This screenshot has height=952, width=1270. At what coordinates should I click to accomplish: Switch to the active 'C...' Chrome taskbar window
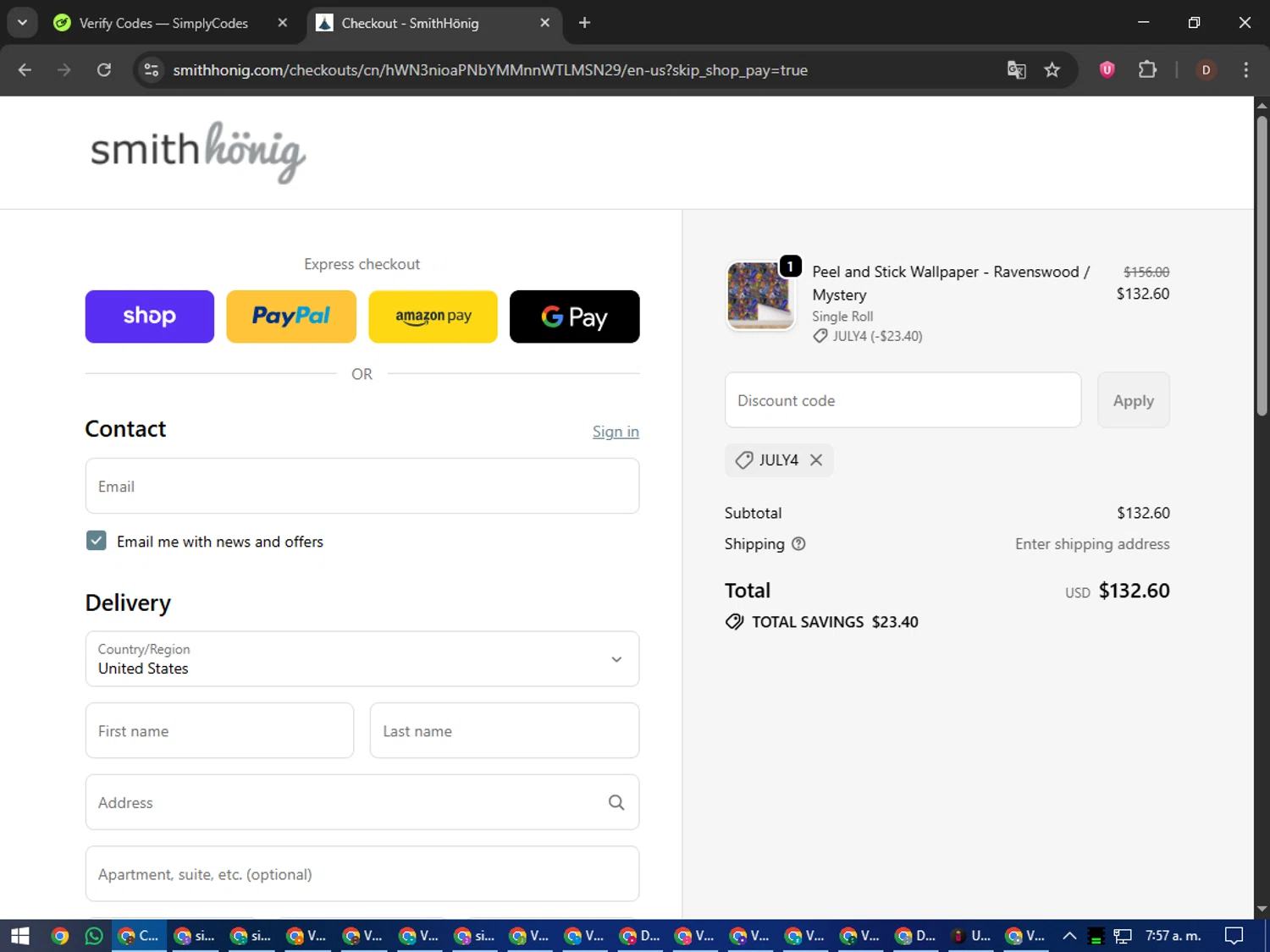(x=139, y=936)
